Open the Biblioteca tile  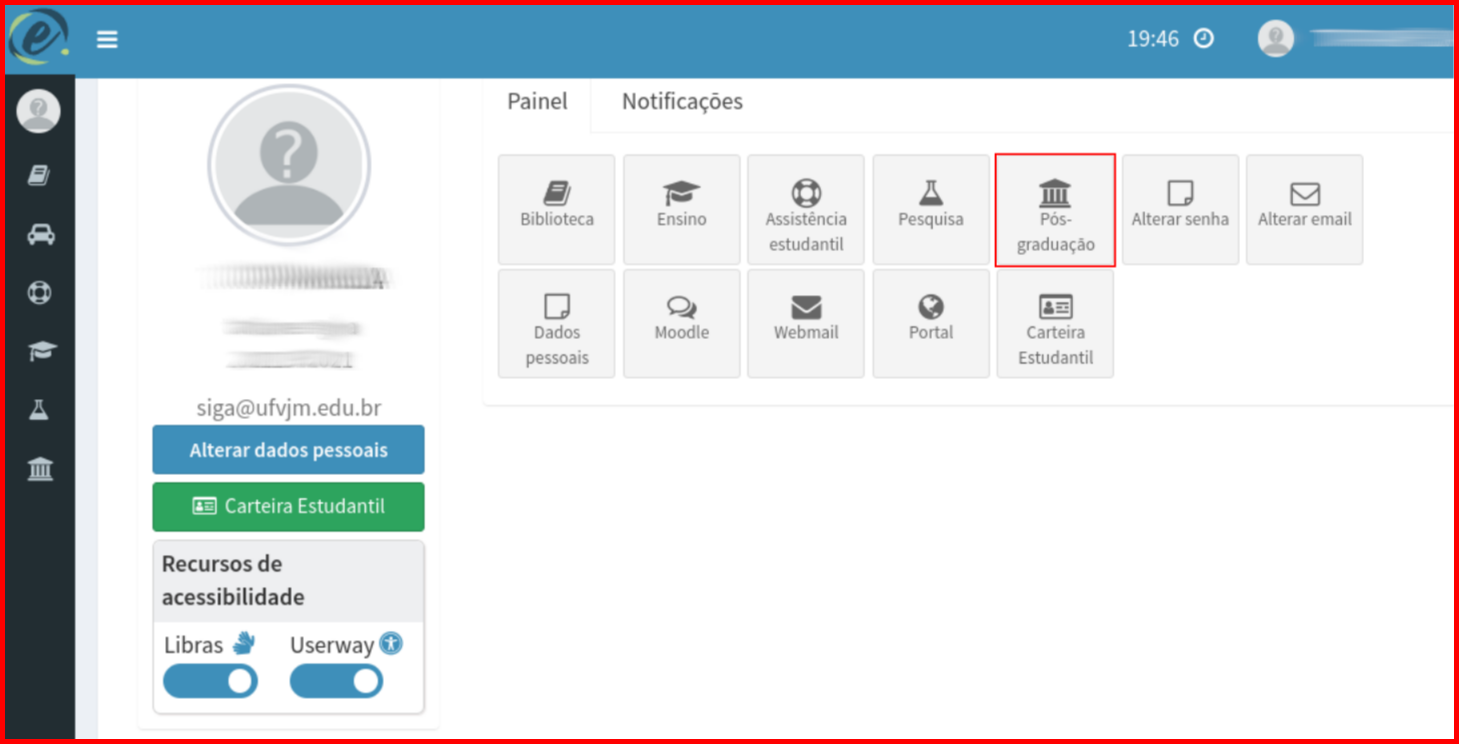[x=557, y=209]
